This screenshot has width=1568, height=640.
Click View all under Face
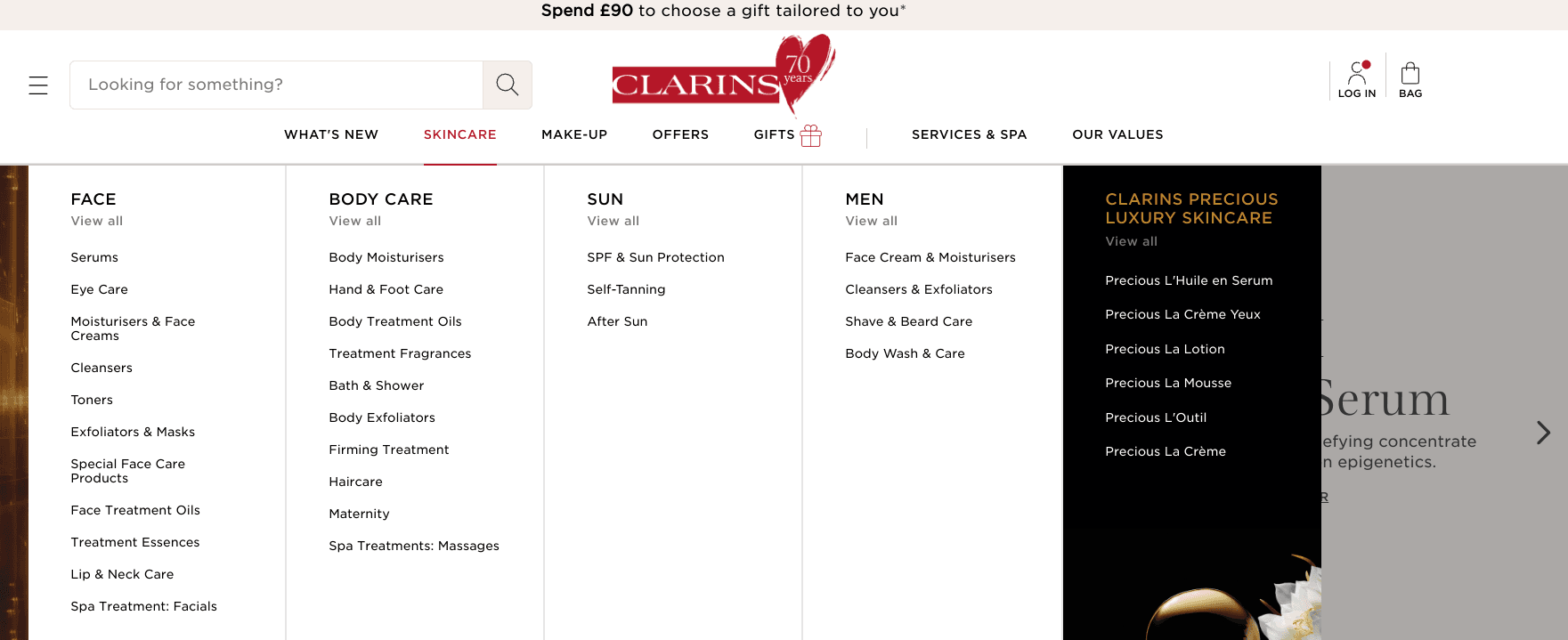tap(97, 221)
